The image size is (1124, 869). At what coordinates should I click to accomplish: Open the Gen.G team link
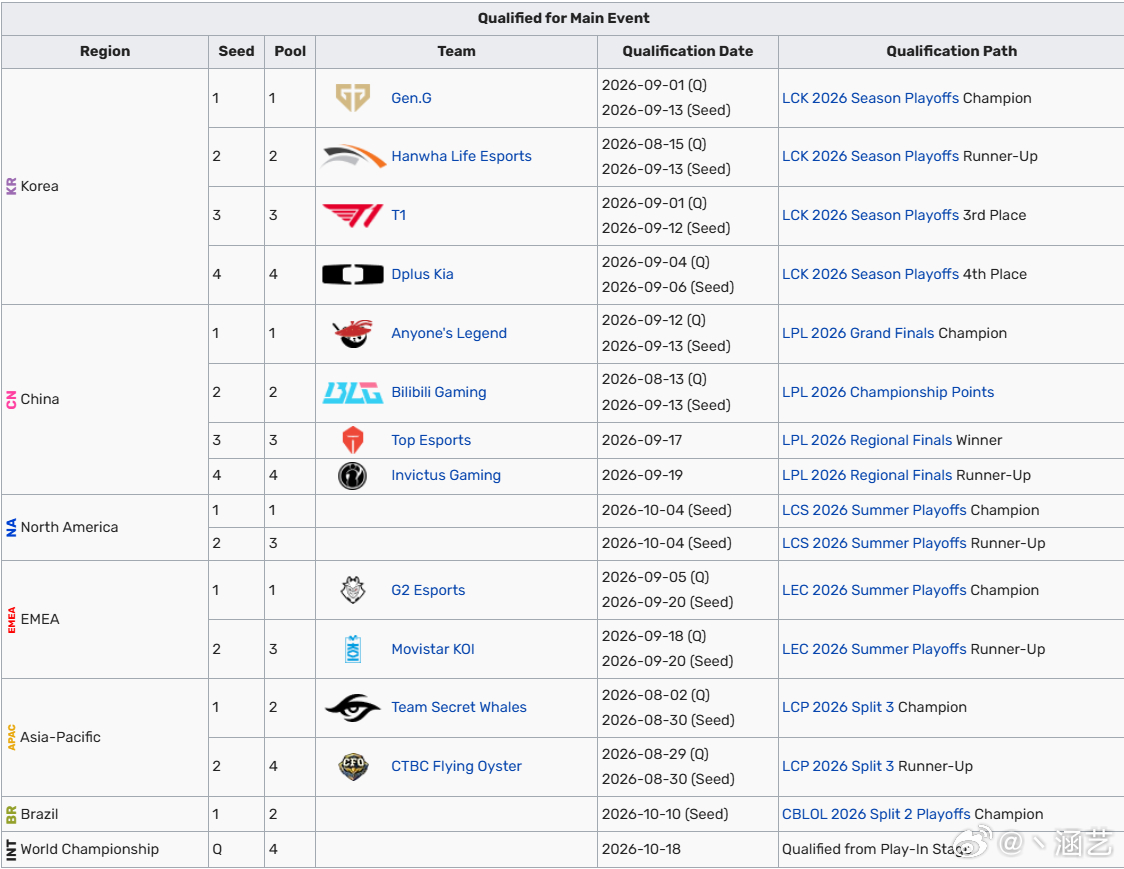click(411, 98)
